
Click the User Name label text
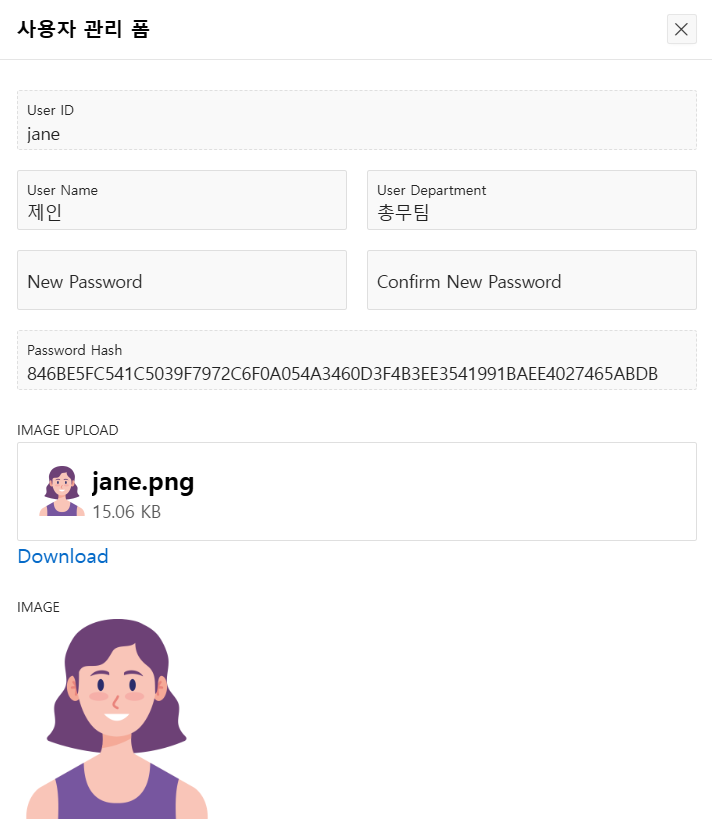tap(63, 190)
